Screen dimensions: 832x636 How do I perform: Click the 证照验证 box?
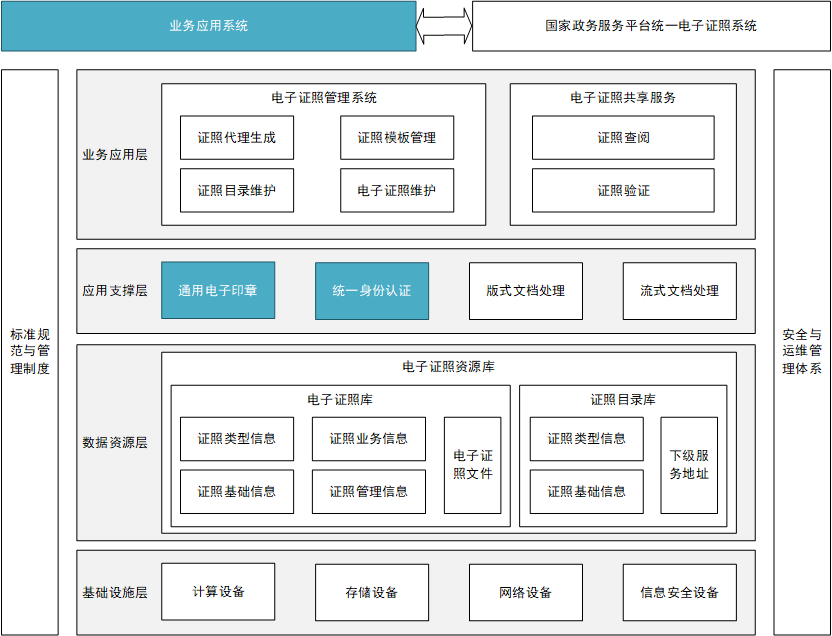click(623, 190)
